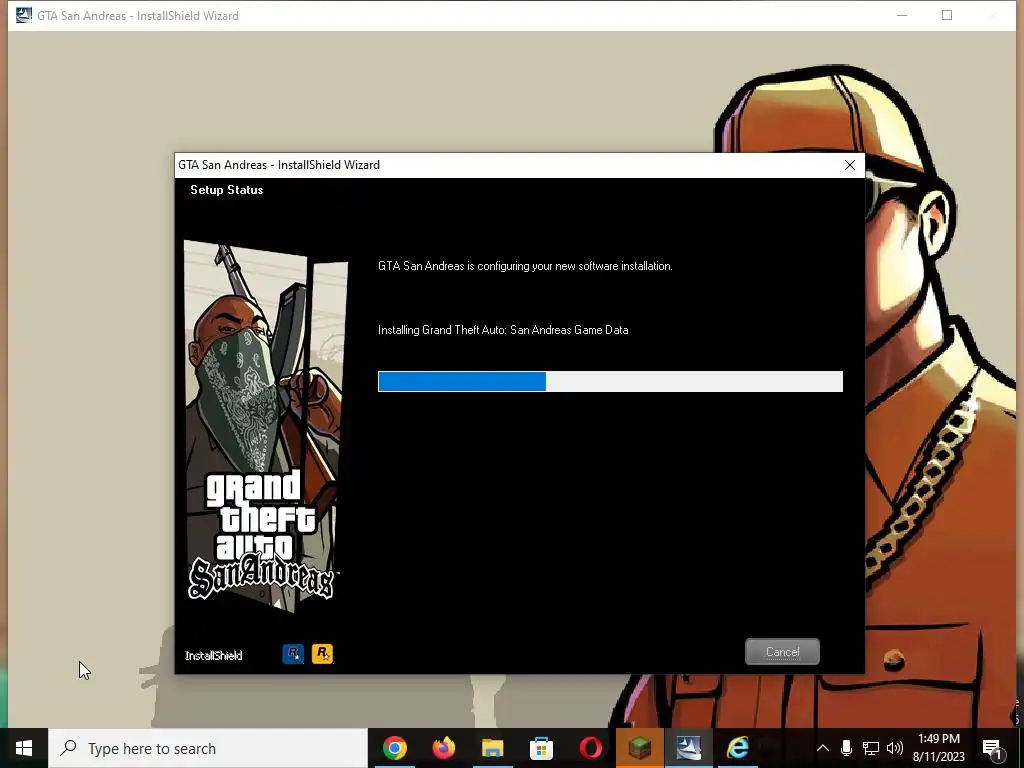The height and width of the screenshot is (768, 1024).
Task: Open the clock and date flyout
Action: coord(938,748)
